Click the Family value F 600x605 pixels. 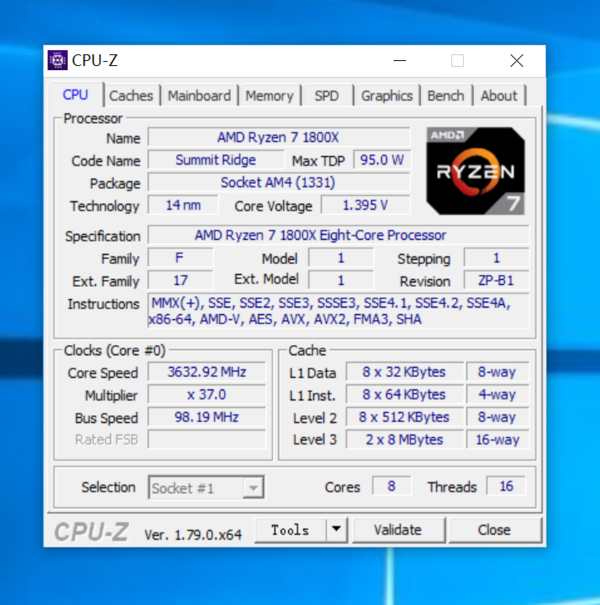[x=180, y=258]
